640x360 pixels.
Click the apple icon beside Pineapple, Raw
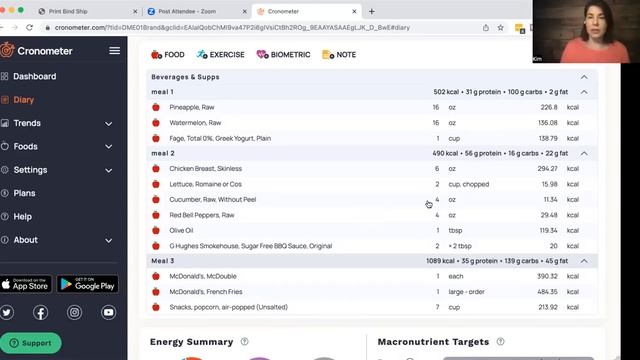pyautogui.click(x=156, y=107)
